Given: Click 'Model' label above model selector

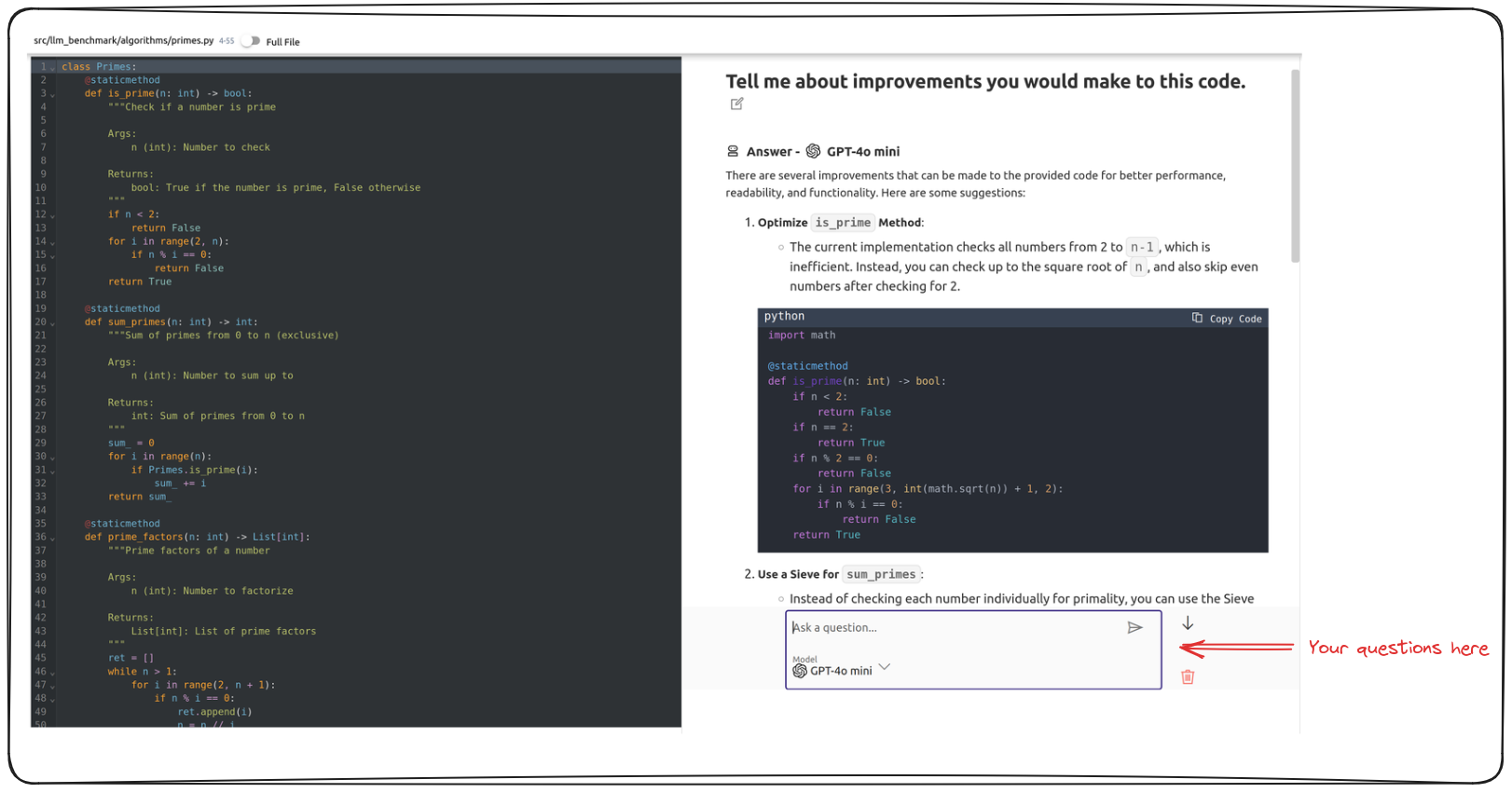Looking at the screenshot, I should point(804,659).
